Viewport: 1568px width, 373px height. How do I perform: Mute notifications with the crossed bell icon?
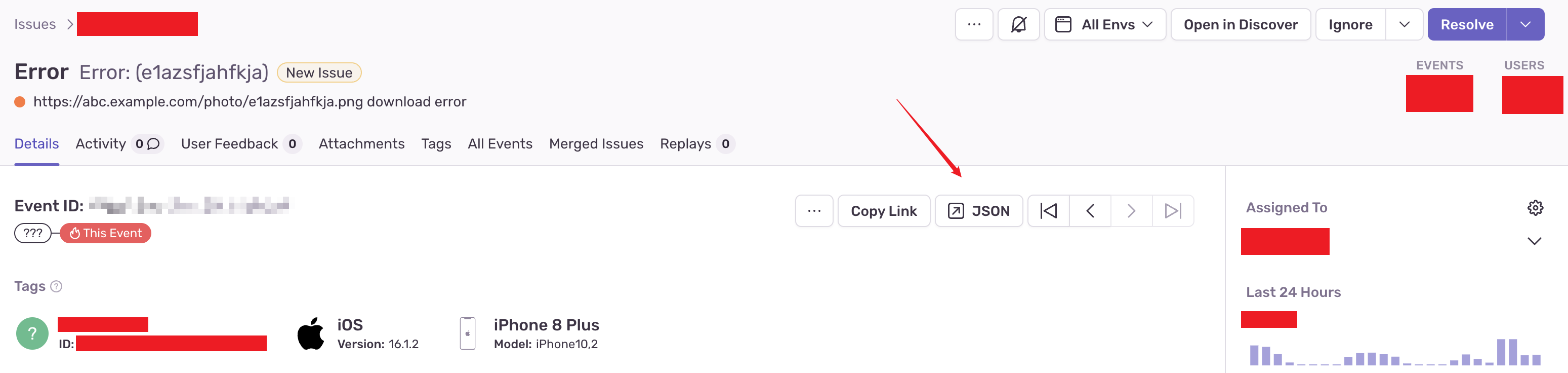tap(1018, 24)
